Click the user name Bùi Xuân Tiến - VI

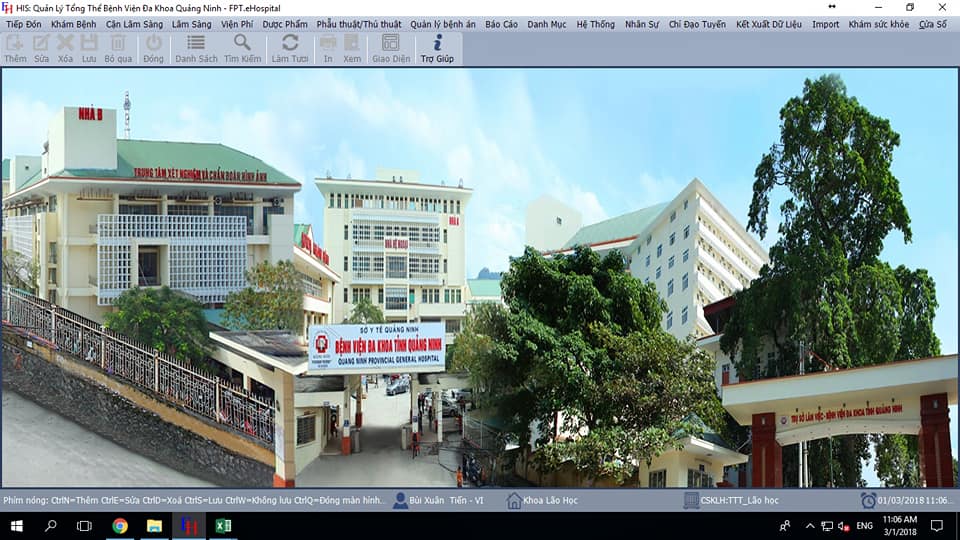click(x=446, y=500)
